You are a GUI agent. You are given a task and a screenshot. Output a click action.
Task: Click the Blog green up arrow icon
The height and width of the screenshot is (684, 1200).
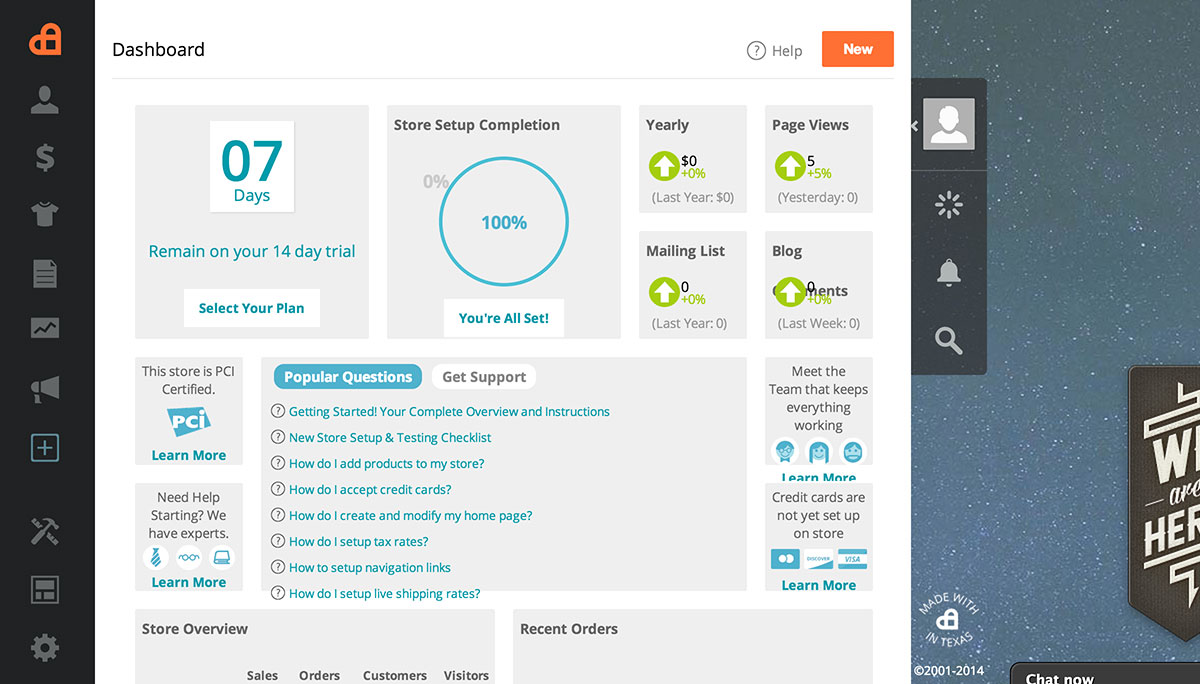click(x=790, y=292)
